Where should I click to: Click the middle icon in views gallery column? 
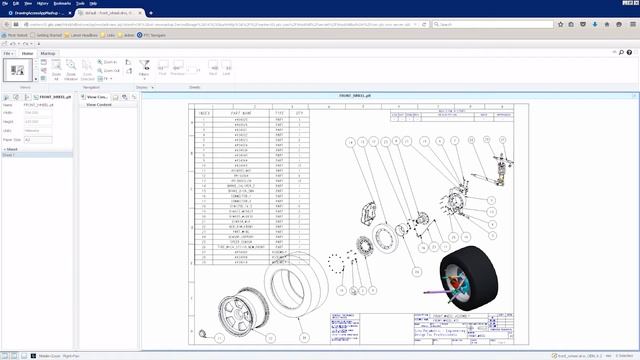44,71
